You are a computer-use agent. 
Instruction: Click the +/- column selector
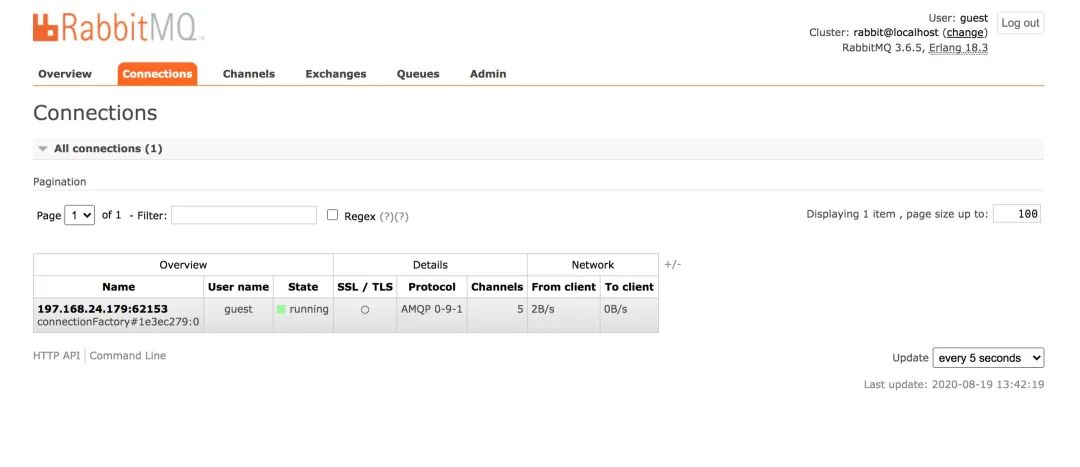pos(673,265)
